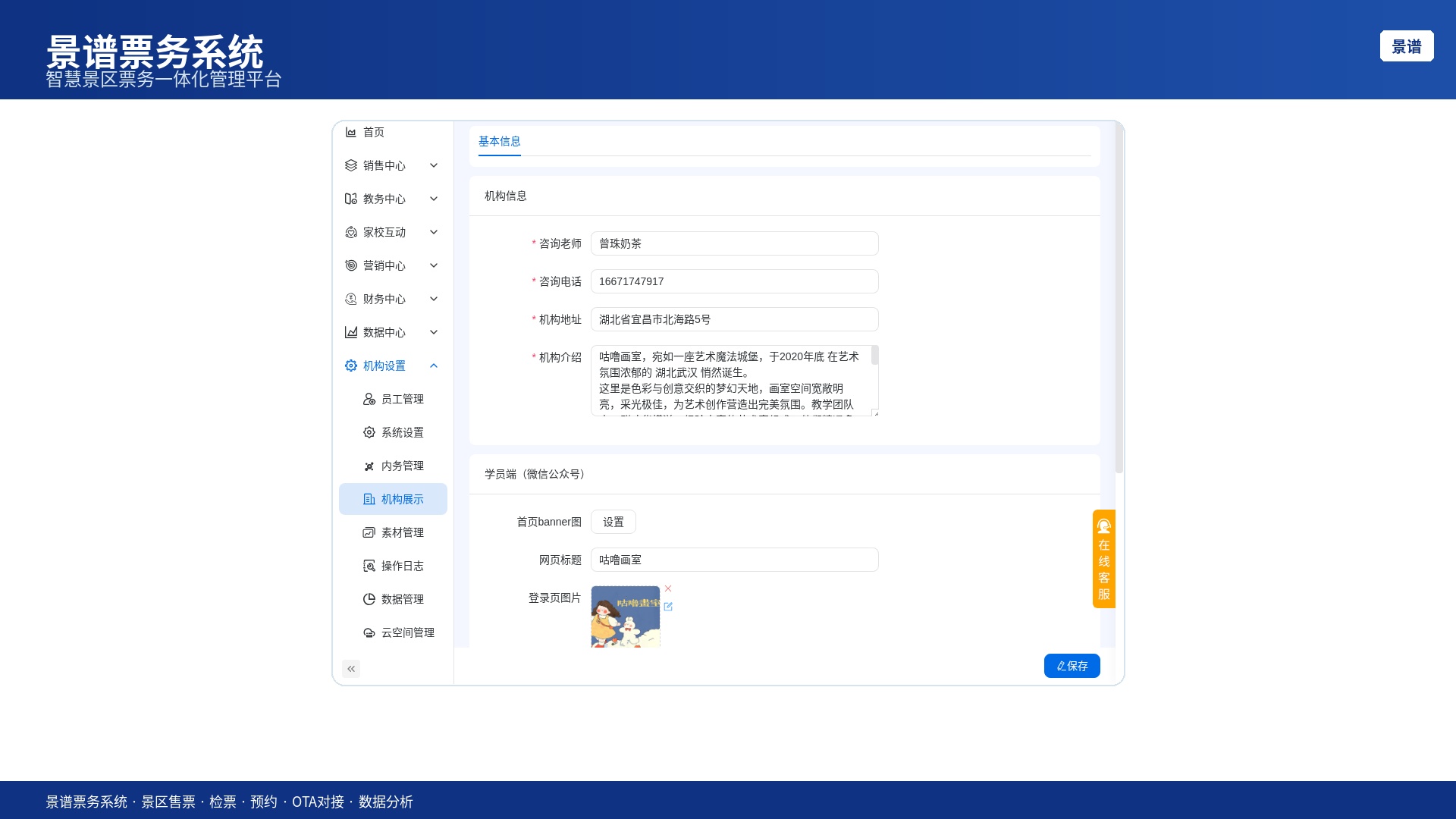This screenshot has height=819, width=1456.
Task: Switch to the 基本信息 tab
Action: 499,142
